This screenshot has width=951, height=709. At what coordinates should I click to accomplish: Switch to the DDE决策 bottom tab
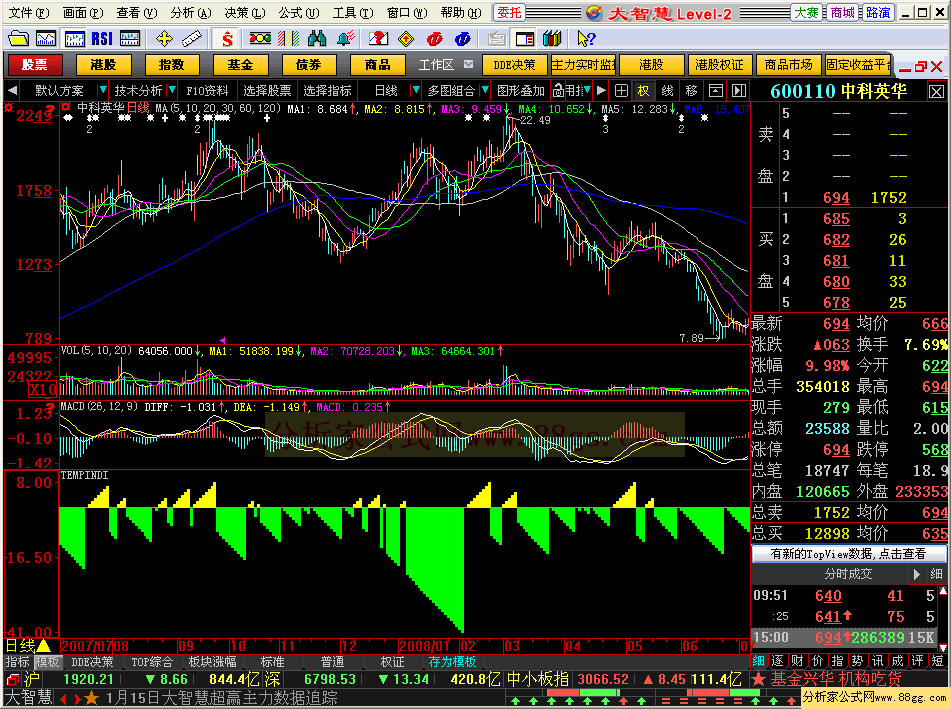pyautogui.click(x=92, y=662)
